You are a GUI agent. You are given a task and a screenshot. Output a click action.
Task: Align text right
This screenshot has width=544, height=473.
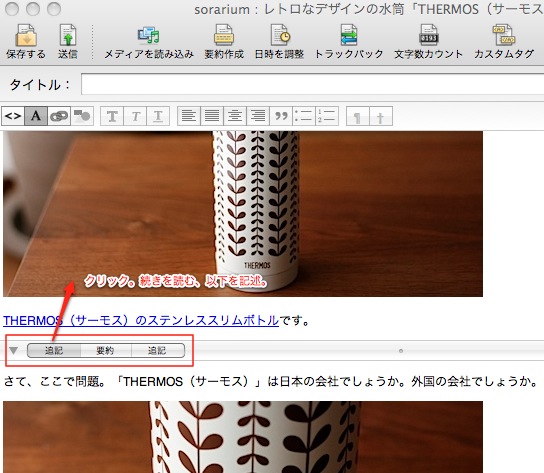click(x=258, y=116)
